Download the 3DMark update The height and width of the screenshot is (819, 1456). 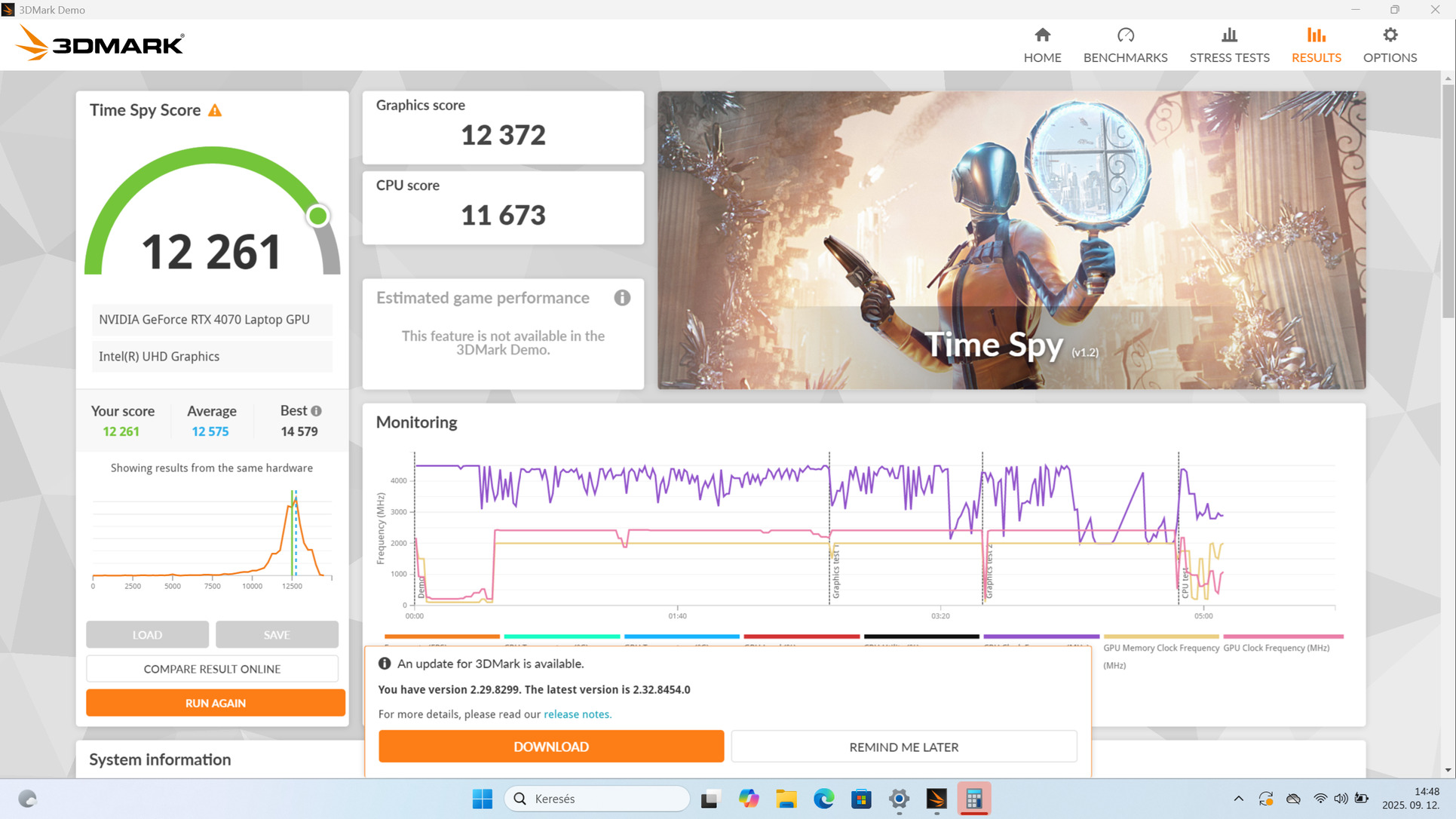click(x=551, y=747)
